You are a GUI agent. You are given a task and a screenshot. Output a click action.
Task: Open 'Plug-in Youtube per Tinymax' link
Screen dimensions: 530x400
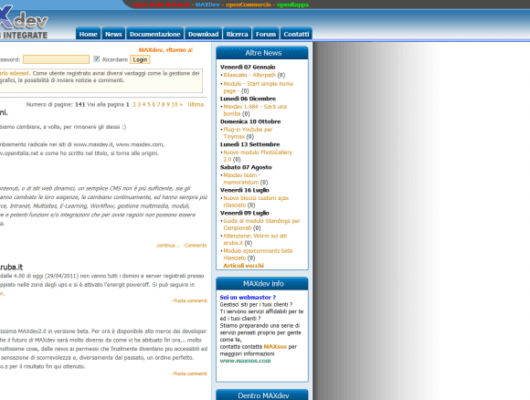point(248,133)
